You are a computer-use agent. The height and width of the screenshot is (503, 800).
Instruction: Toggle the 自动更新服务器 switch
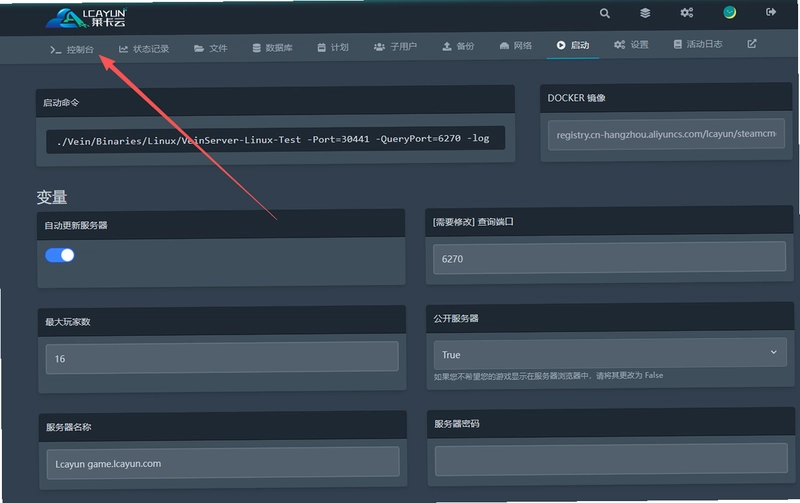[x=60, y=255]
